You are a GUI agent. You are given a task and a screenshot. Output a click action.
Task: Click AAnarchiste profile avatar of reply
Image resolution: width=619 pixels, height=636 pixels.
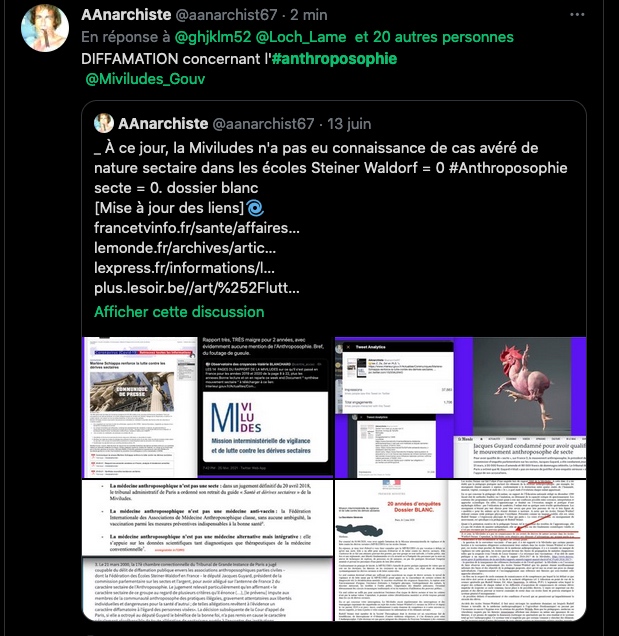(45, 28)
